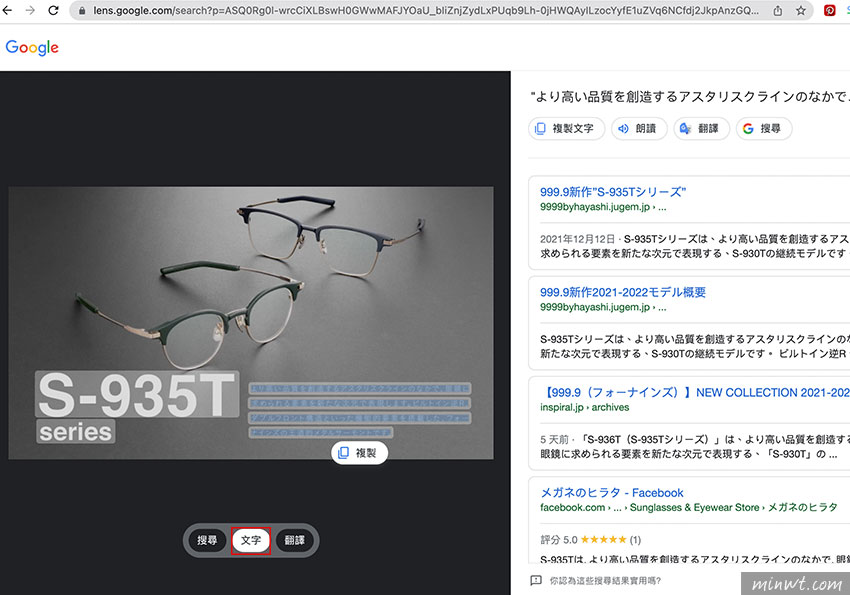
Task: Click the lens.google.com address bar URL
Action: point(426,10)
